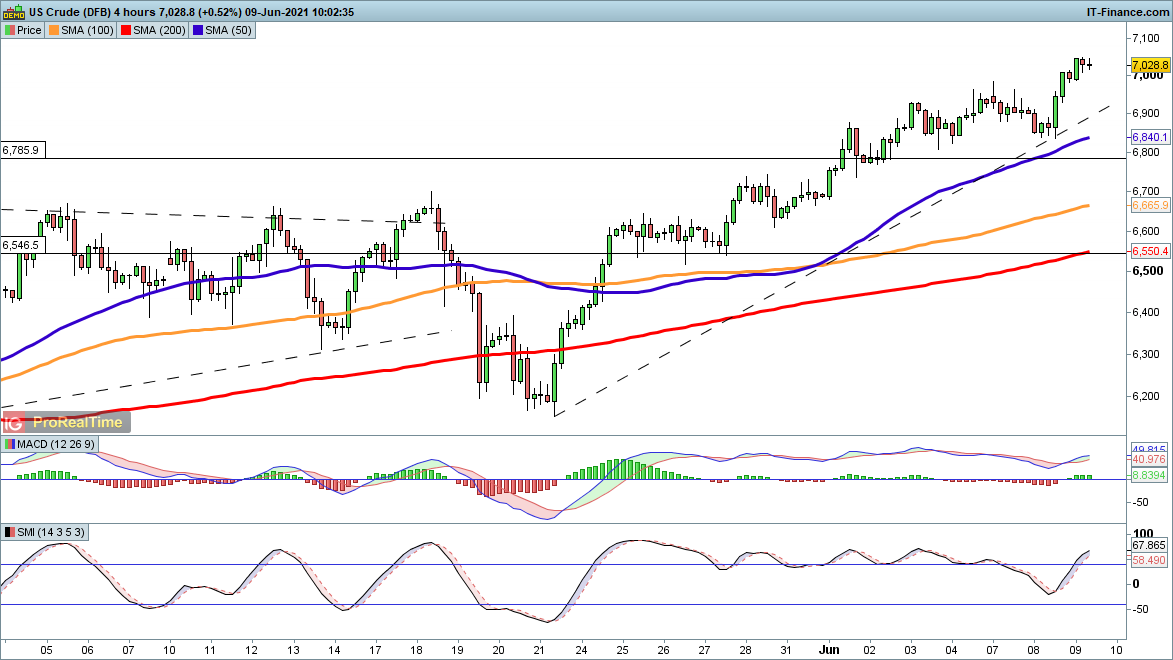Screen dimensions: 1173x660
Task: Click the blue 6,840.1 SMA value tag
Action: [x=1150, y=137]
